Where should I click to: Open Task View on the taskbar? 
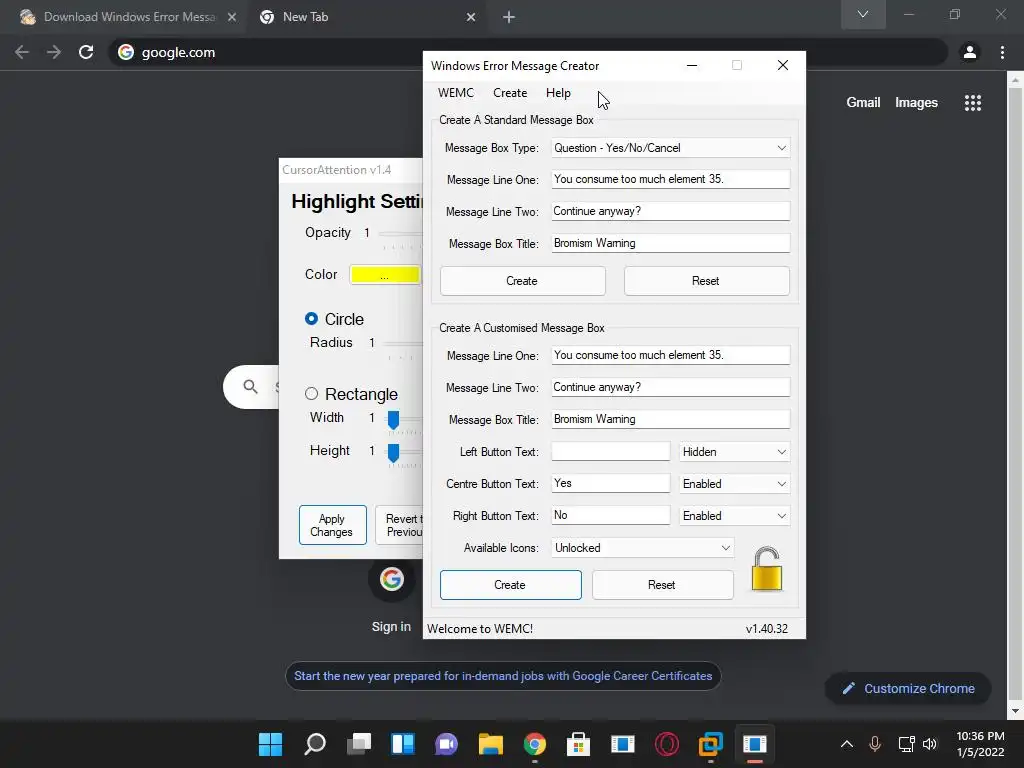click(359, 744)
